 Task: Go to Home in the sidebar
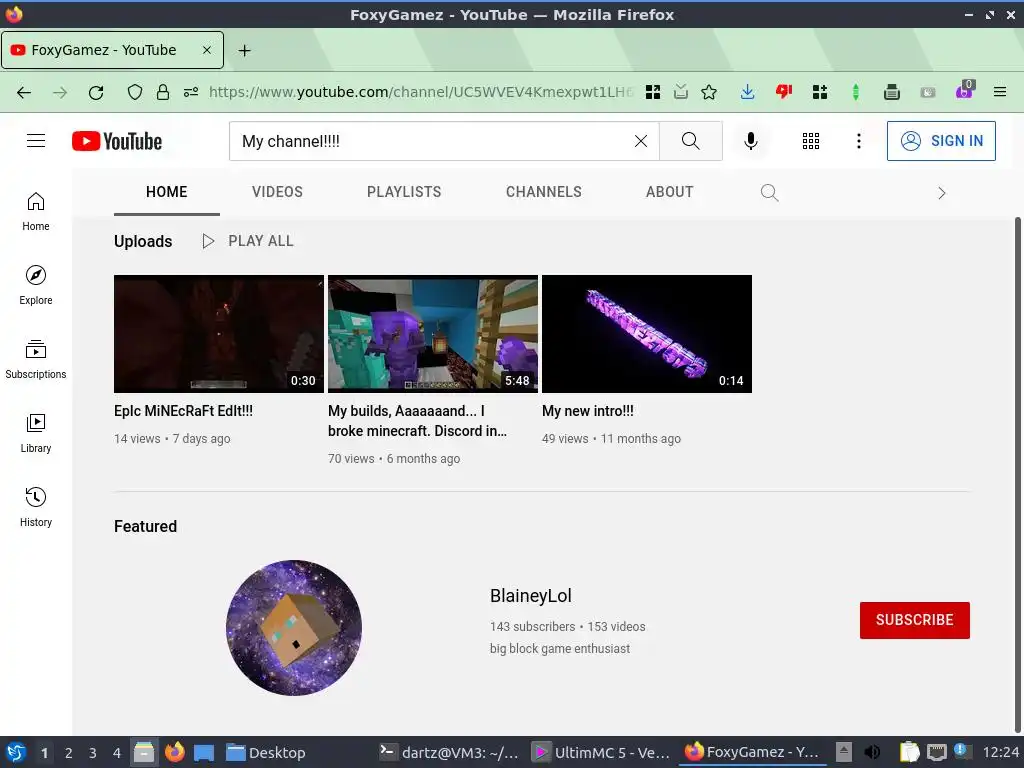36,212
